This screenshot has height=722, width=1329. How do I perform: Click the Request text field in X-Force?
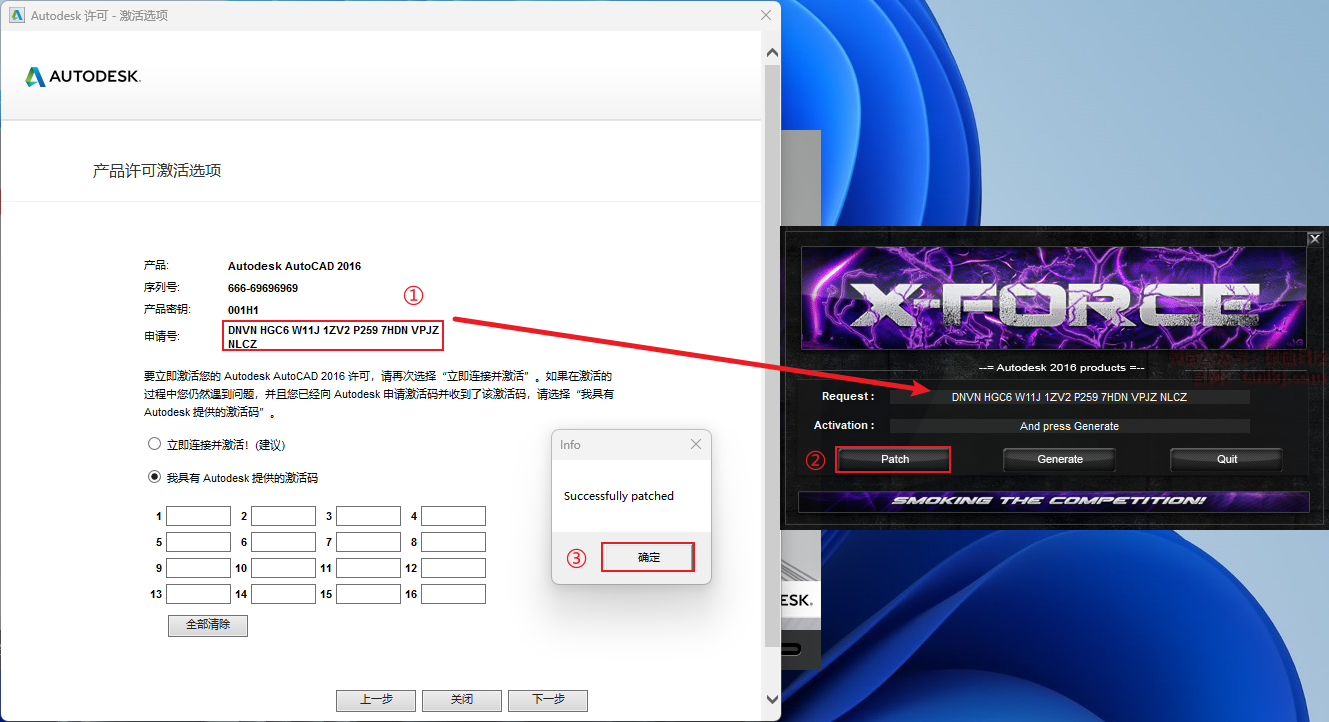[1069, 397]
